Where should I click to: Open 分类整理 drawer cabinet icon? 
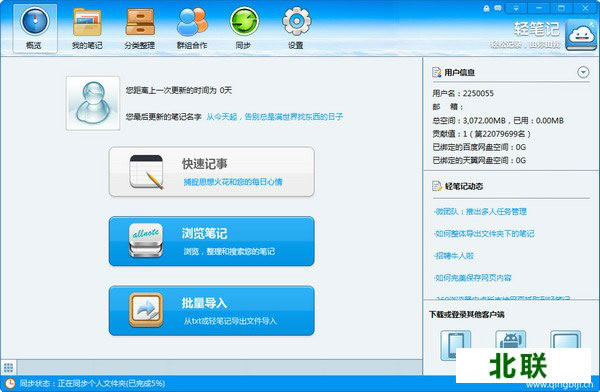click(140, 28)
